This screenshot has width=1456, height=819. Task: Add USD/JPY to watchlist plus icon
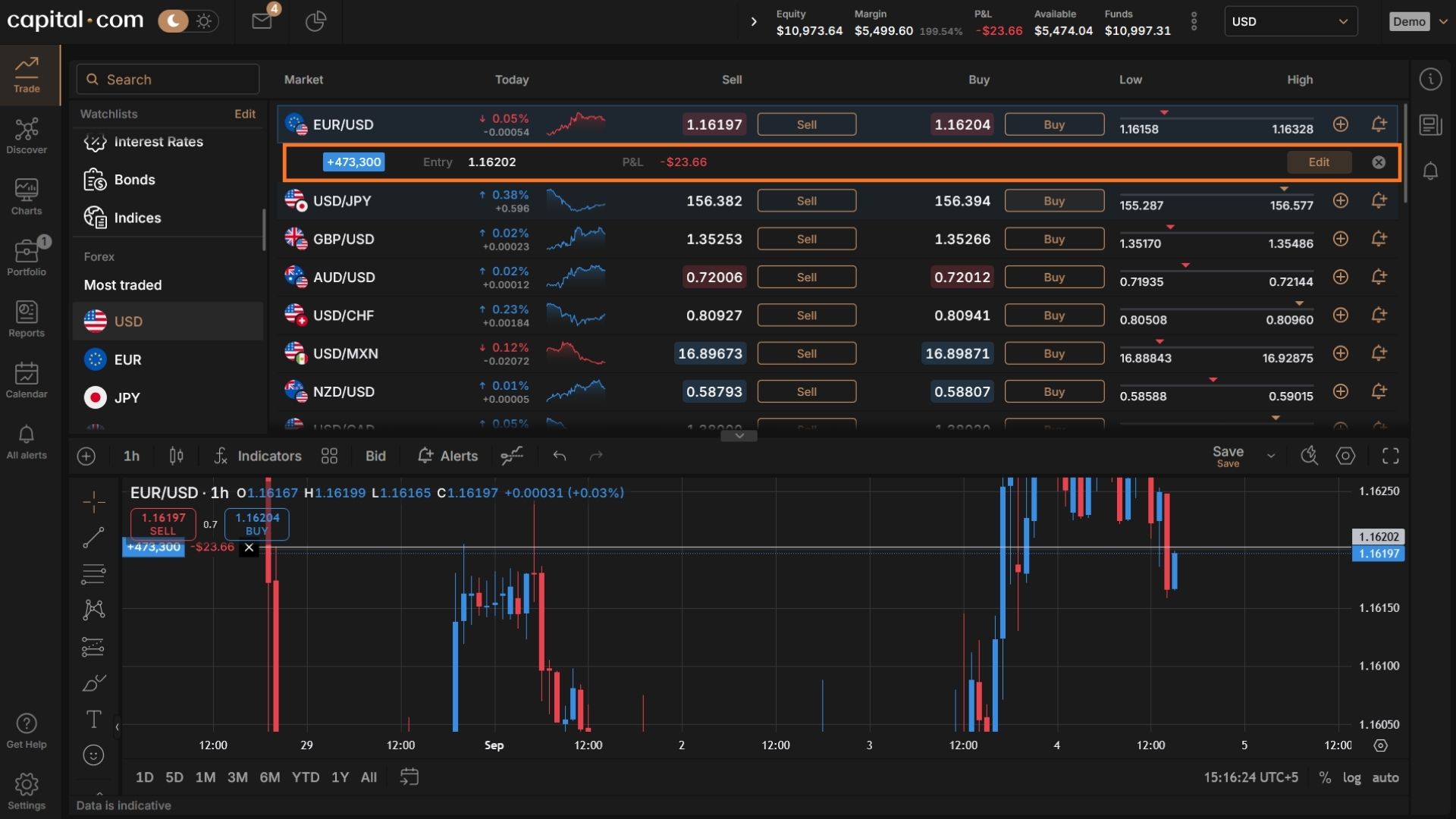click(x=1341, y=201)
